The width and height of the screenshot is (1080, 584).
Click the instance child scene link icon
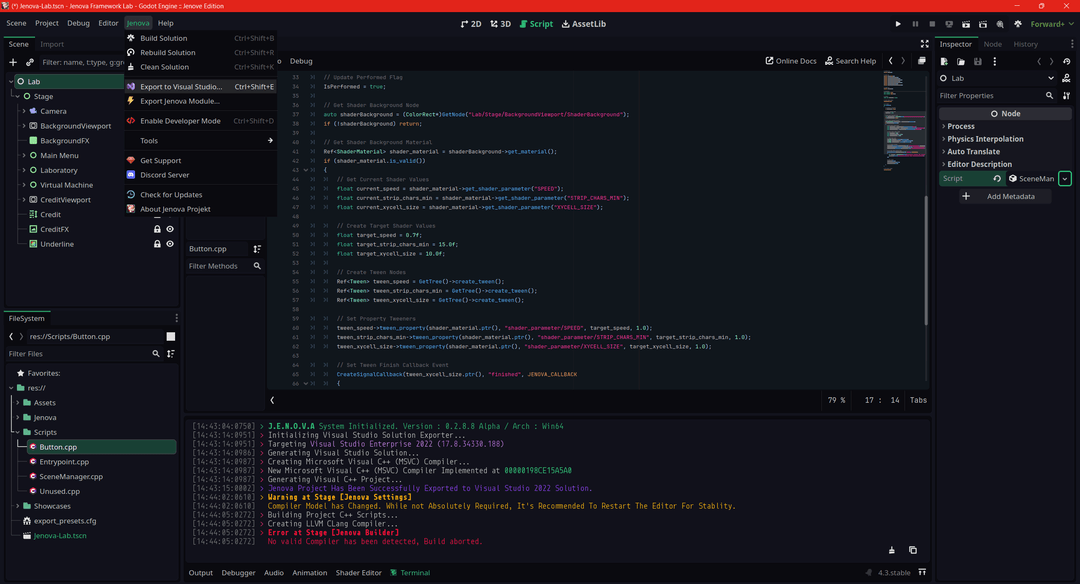coord(30,62)
